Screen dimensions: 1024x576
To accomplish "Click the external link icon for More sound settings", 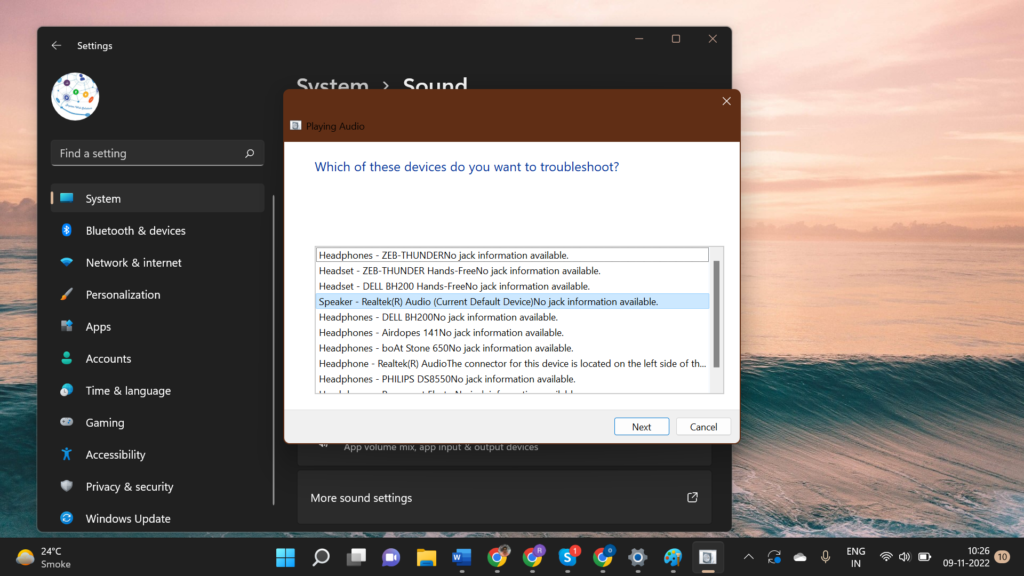I will coord(692,498).
